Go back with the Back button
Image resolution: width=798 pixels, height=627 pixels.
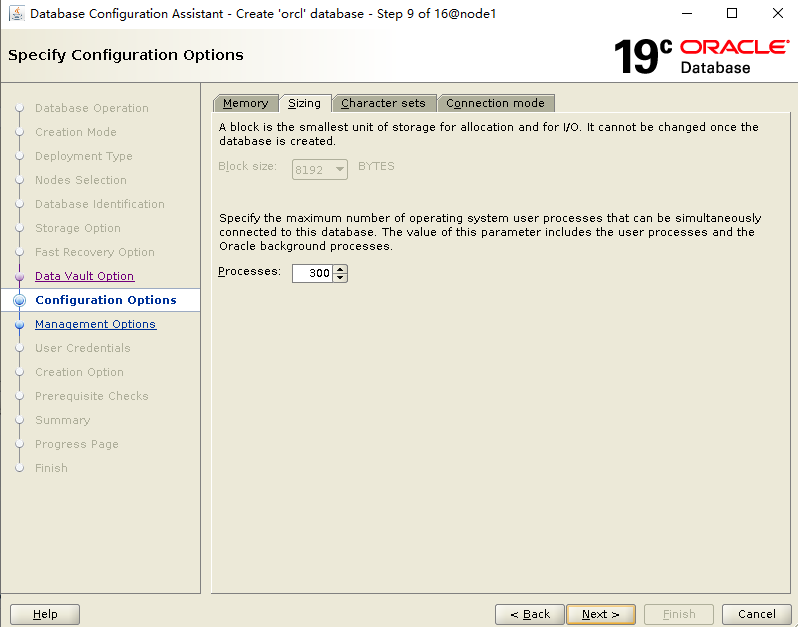coord(530,614)
